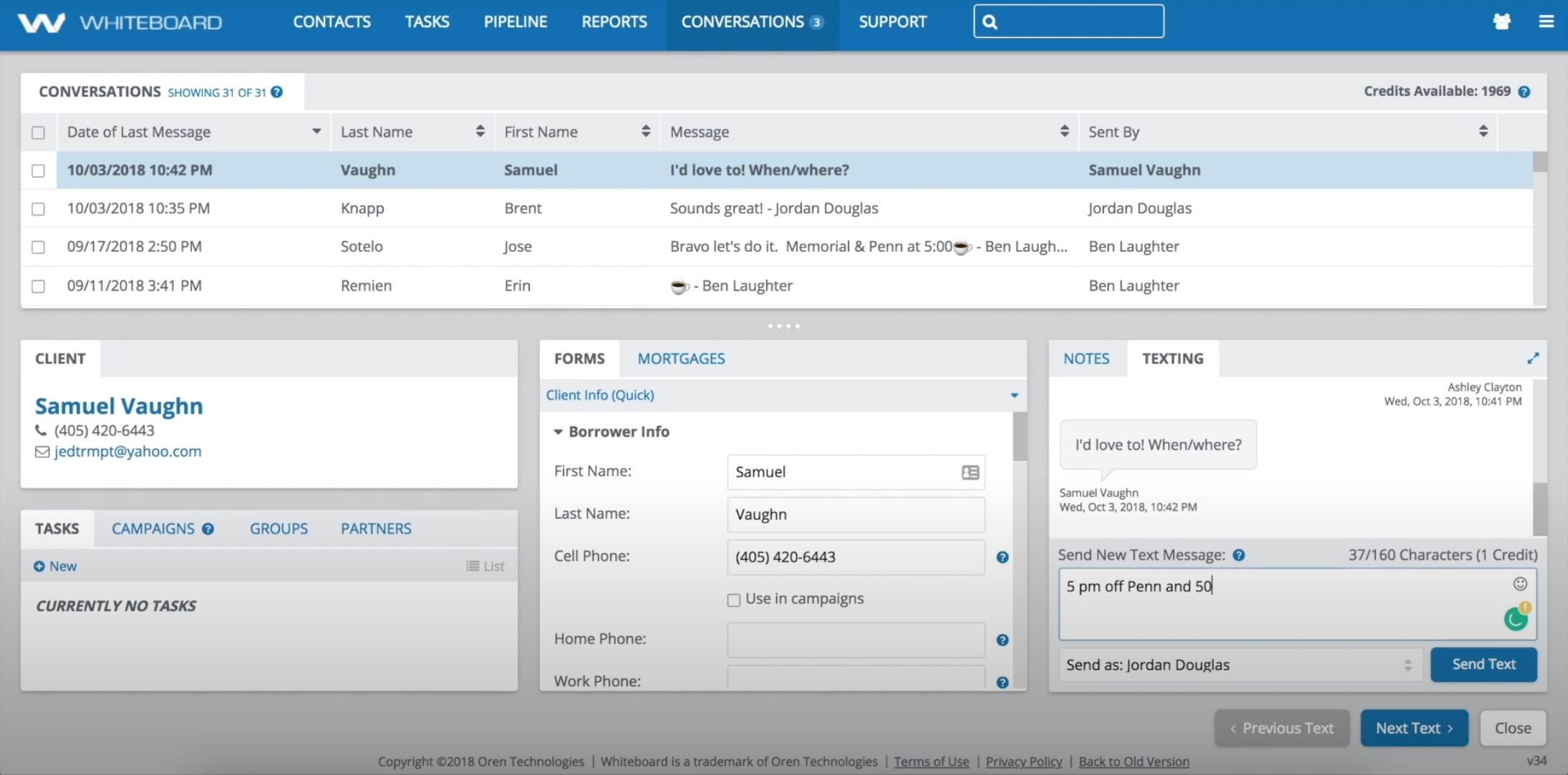
Task: Click help icon next to Send New Text Message
Action: click(1239, 555)
